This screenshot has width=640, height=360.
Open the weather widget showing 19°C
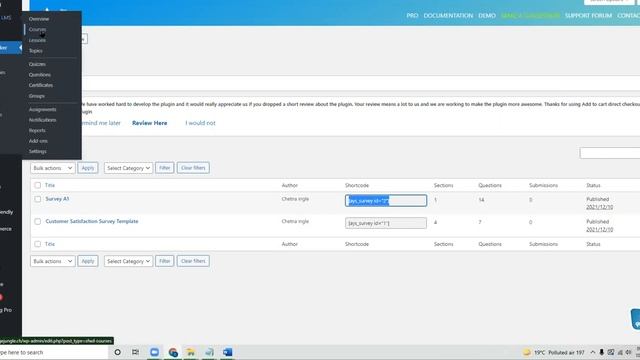coord(553,352)
